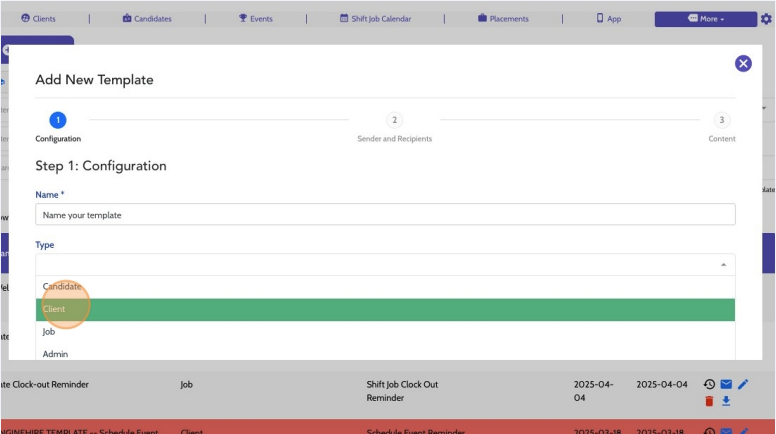Click mail icon for Clock-out Reminder template
This screenshot has height=434, width=776.
pos(726,384)
